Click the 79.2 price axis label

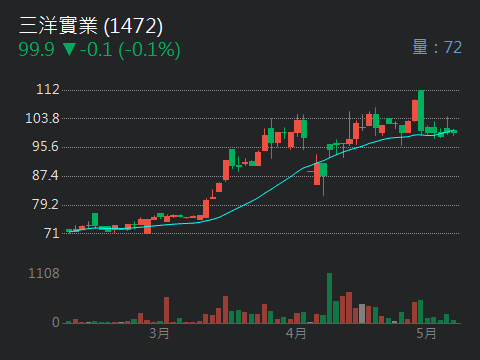45,204
